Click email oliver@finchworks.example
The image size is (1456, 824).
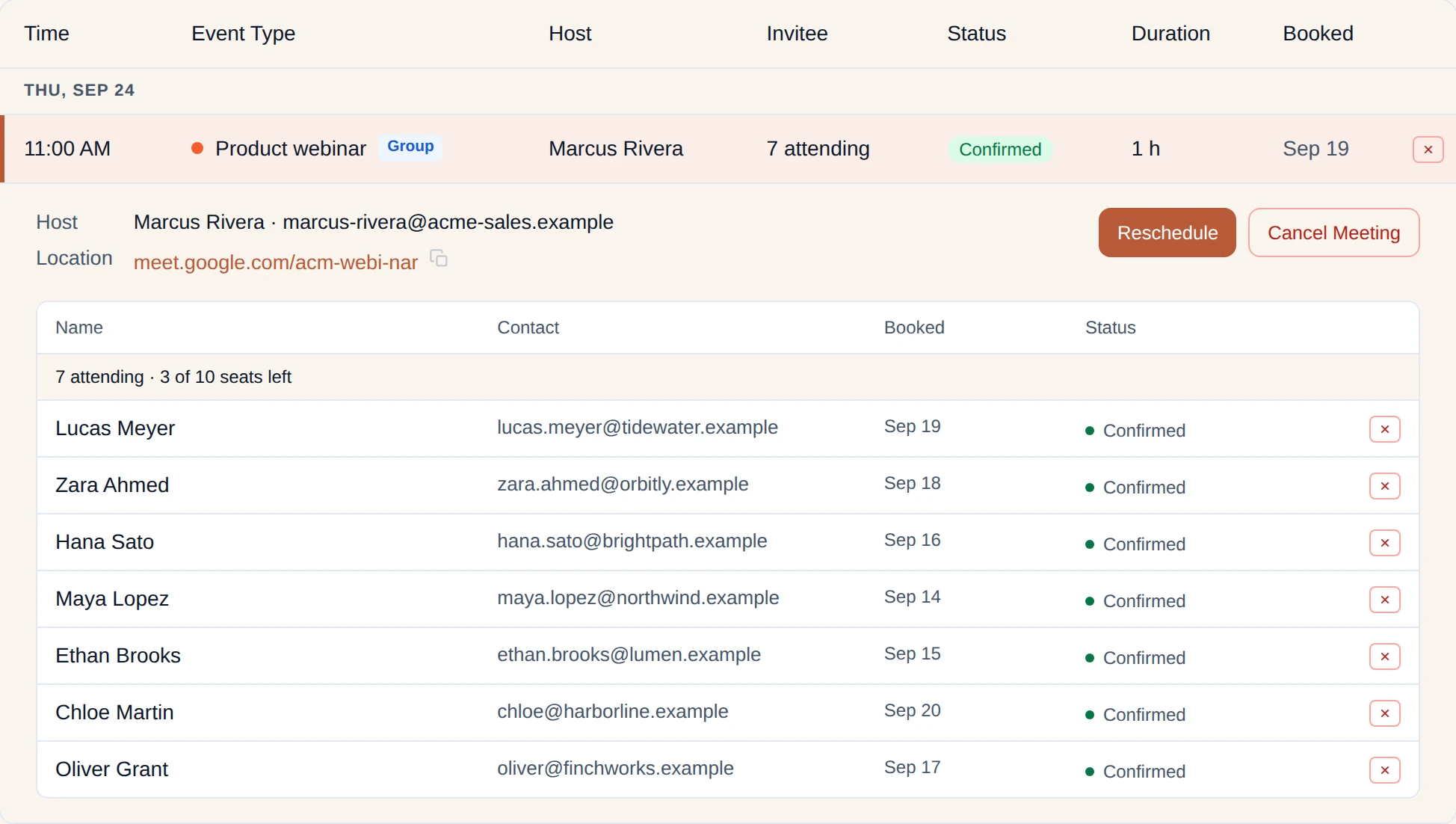click(615, 768)
